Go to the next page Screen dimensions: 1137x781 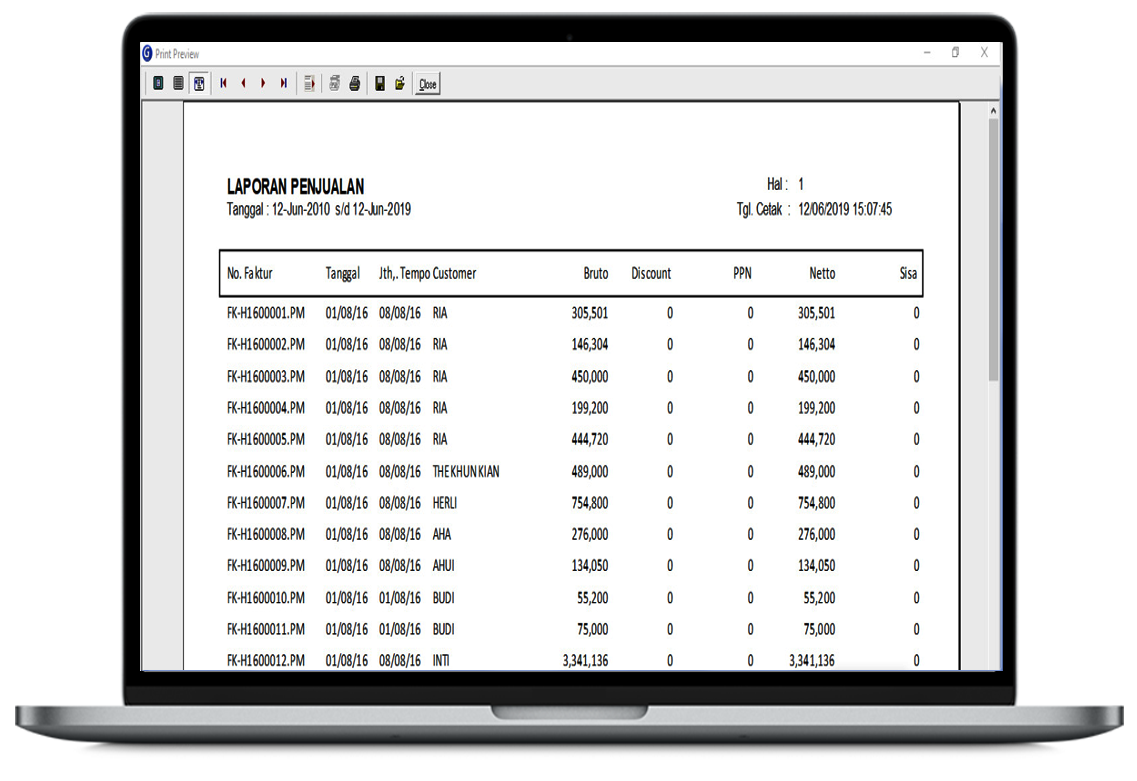[x=263, y=84]
